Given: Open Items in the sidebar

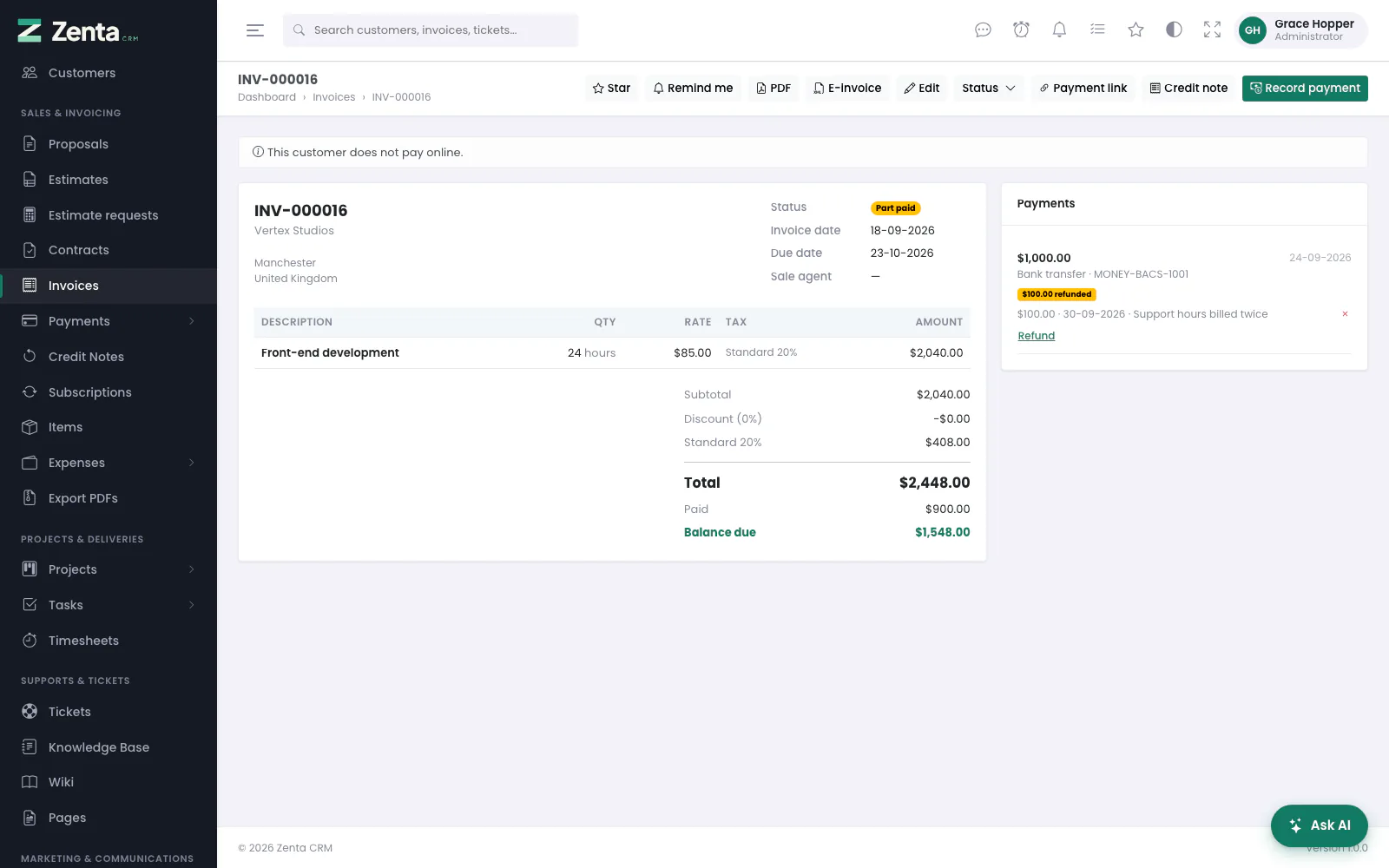Looking at the screenshot, I should 109,427.
